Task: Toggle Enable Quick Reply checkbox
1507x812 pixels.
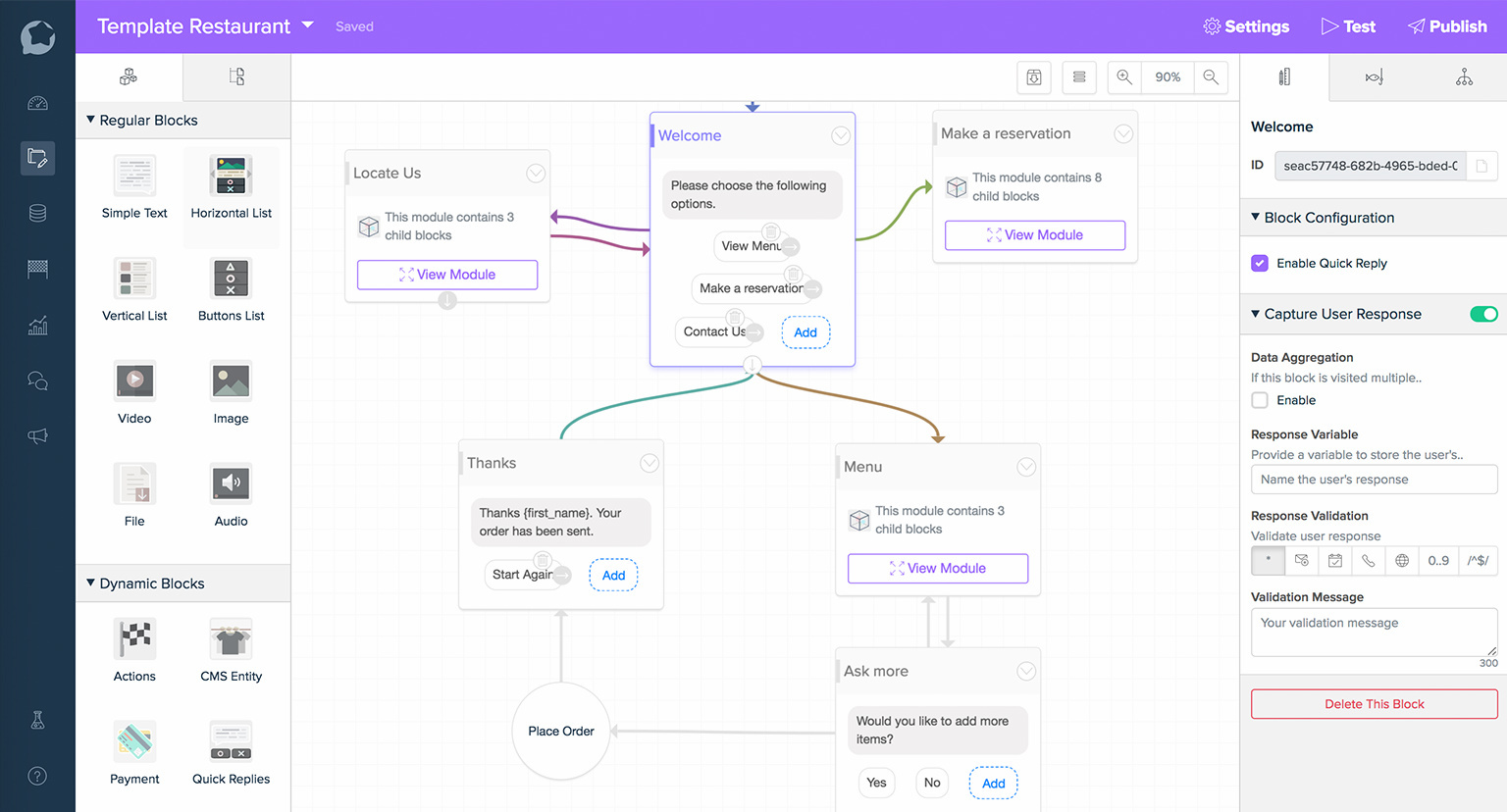Action: pyautogui.click(x=1260, y=263)
